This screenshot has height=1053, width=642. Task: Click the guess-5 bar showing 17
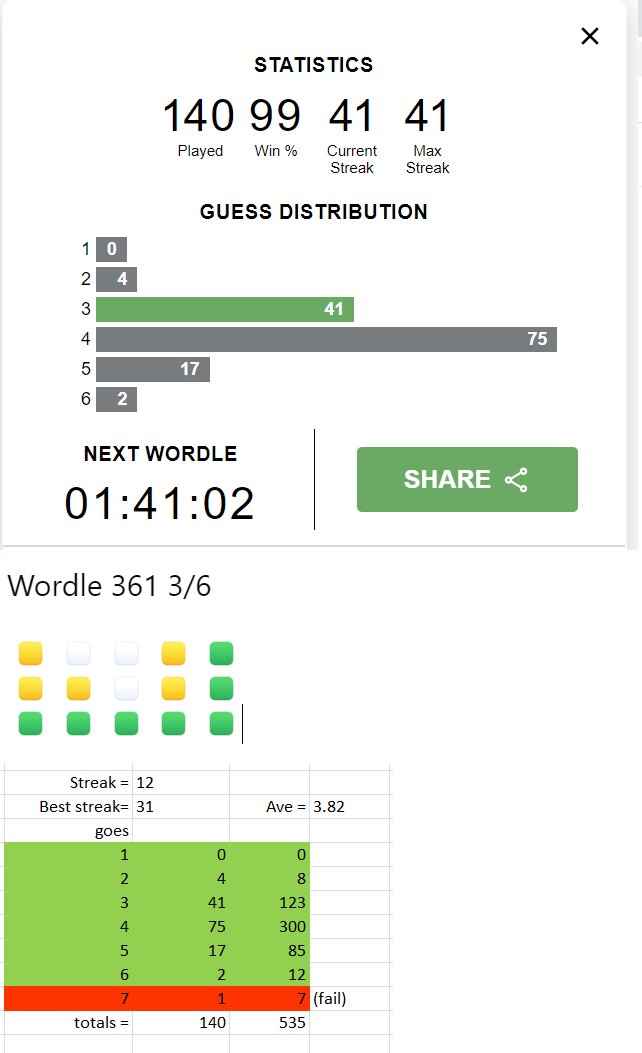coord(153,369)
